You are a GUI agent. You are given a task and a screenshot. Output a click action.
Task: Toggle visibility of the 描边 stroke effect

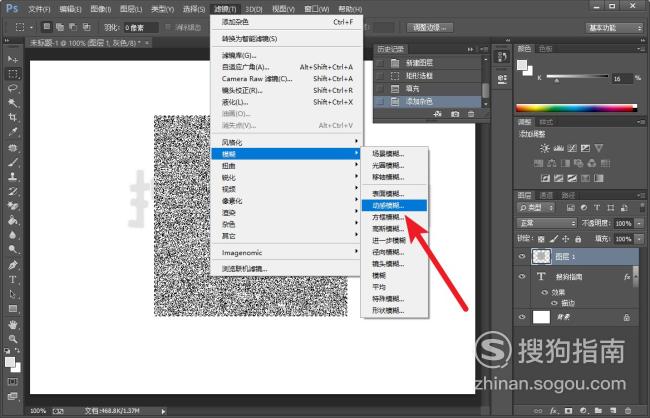pyautogui.click(x=554, y=303)
